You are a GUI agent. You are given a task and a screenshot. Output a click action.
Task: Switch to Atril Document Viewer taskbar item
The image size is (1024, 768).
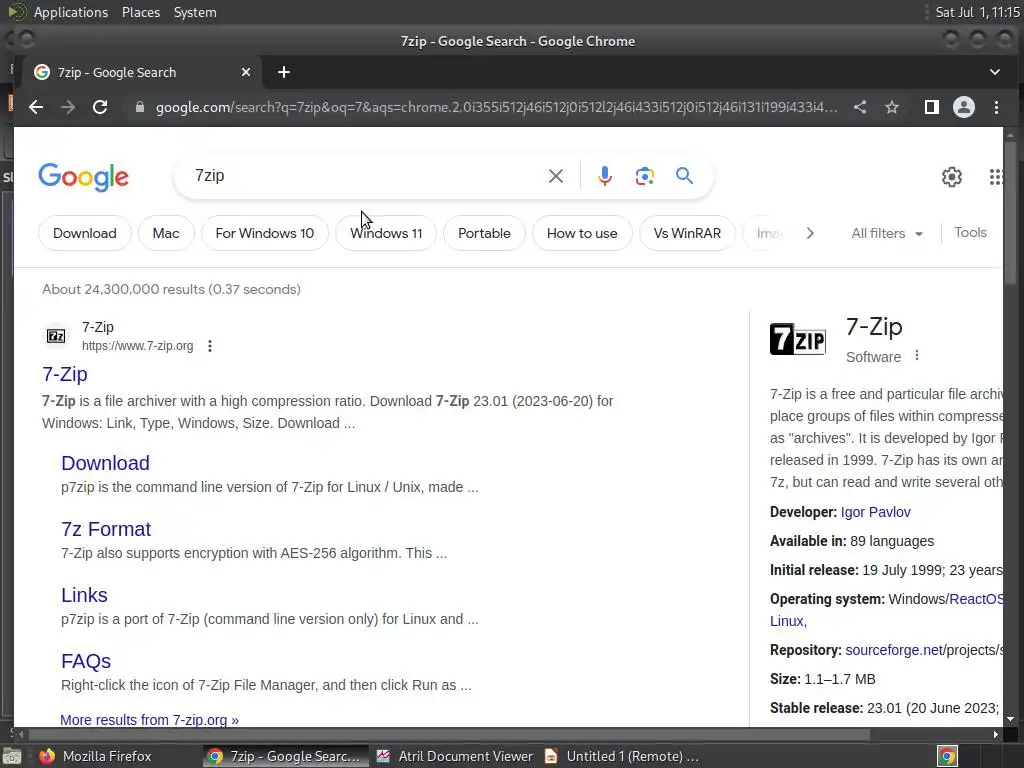click(x=455, y=756)
